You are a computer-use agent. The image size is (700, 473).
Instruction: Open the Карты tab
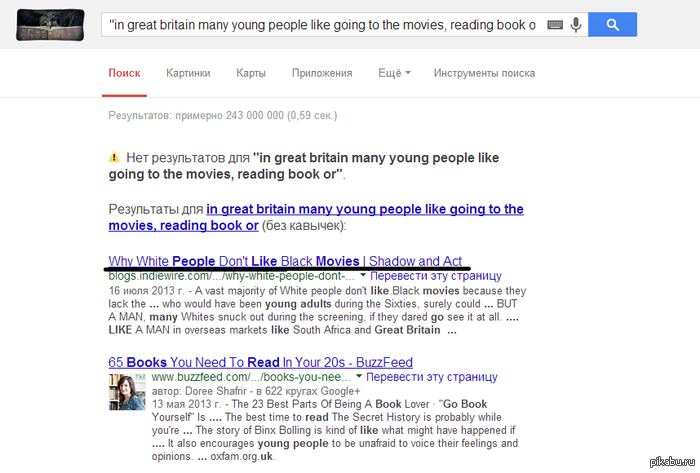click(x=250, y=73)
